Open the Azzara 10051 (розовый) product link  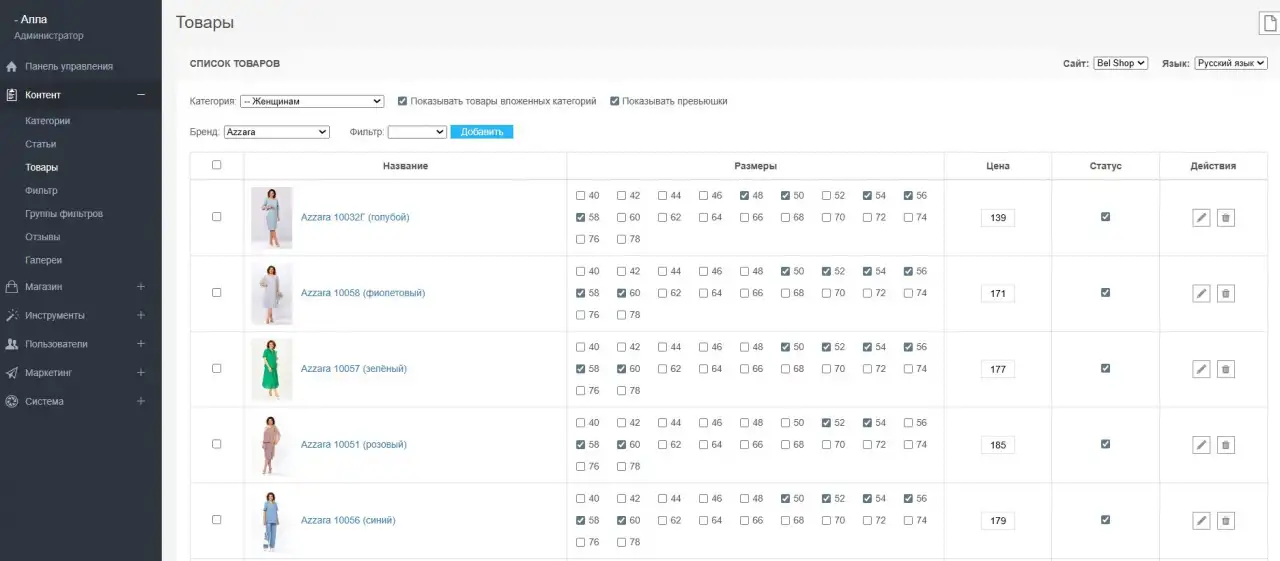pos(354,445)
